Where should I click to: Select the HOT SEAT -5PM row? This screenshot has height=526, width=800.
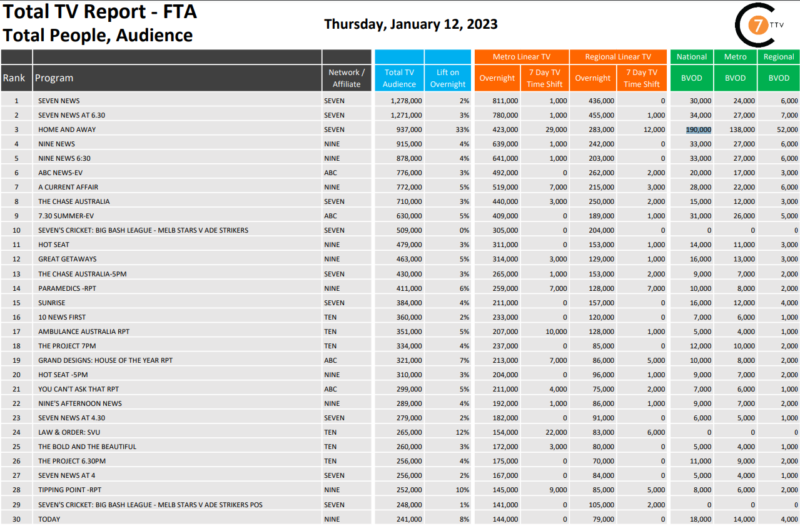pos(62,373)
